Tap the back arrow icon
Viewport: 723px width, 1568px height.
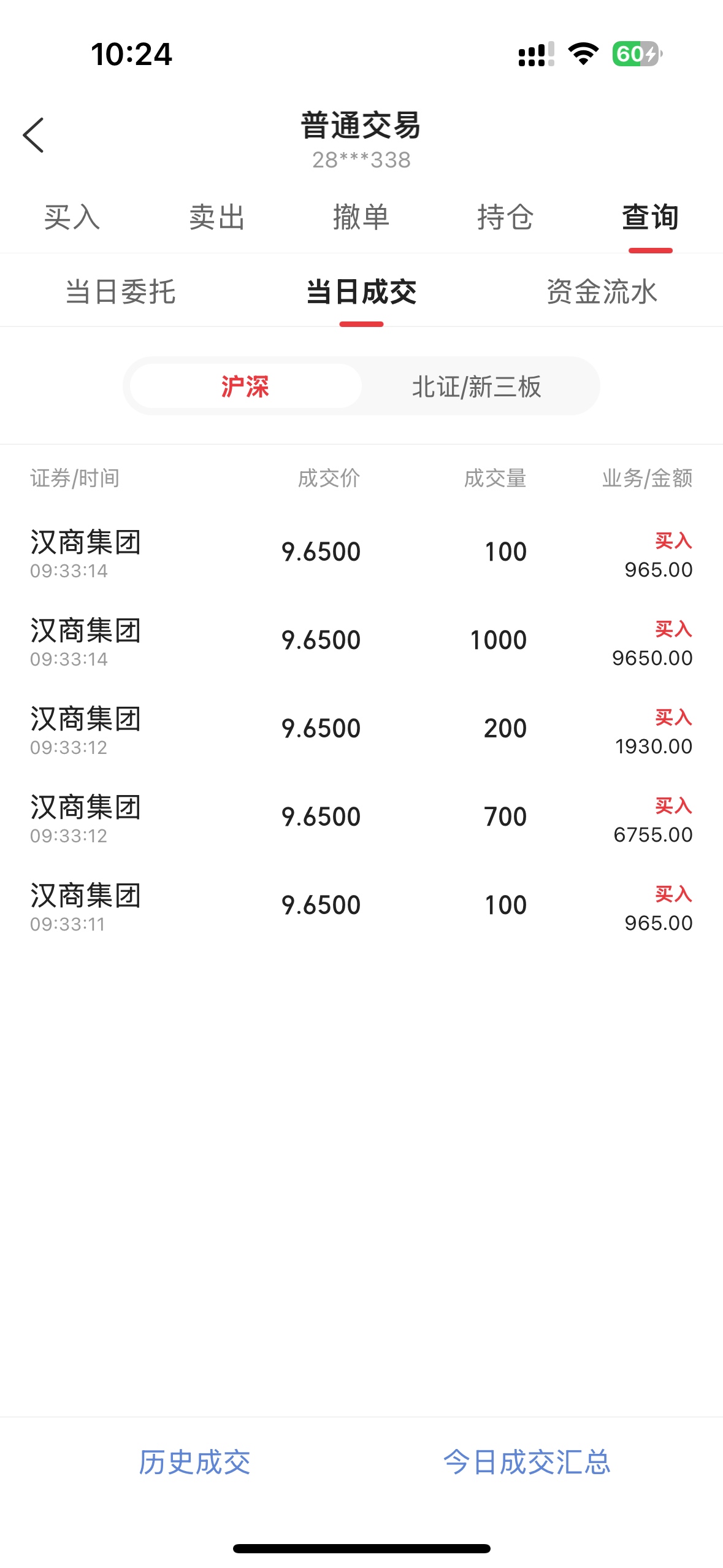(33, 135)
